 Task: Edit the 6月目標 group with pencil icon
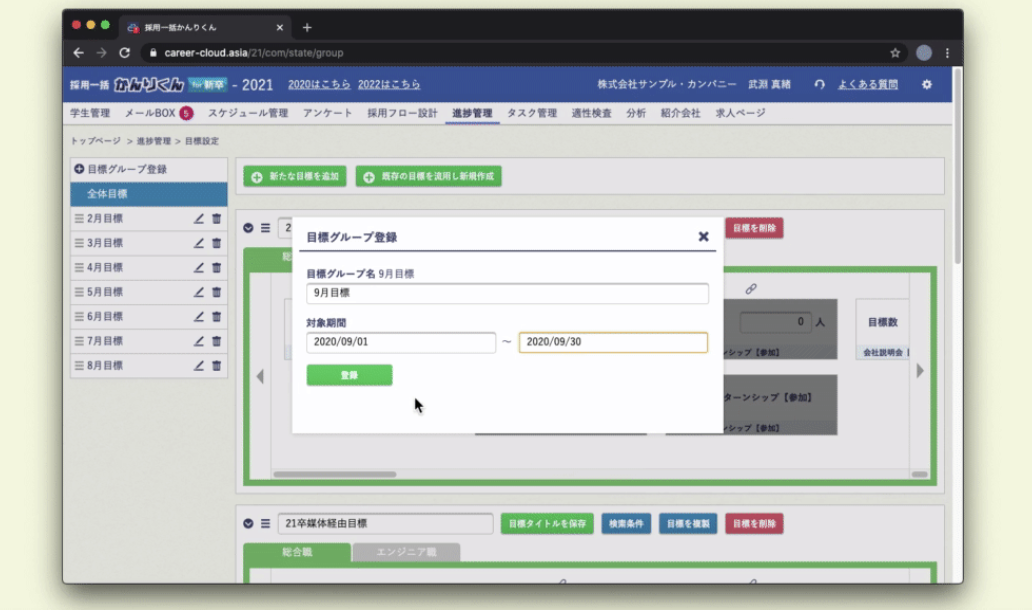coord(198,317)
